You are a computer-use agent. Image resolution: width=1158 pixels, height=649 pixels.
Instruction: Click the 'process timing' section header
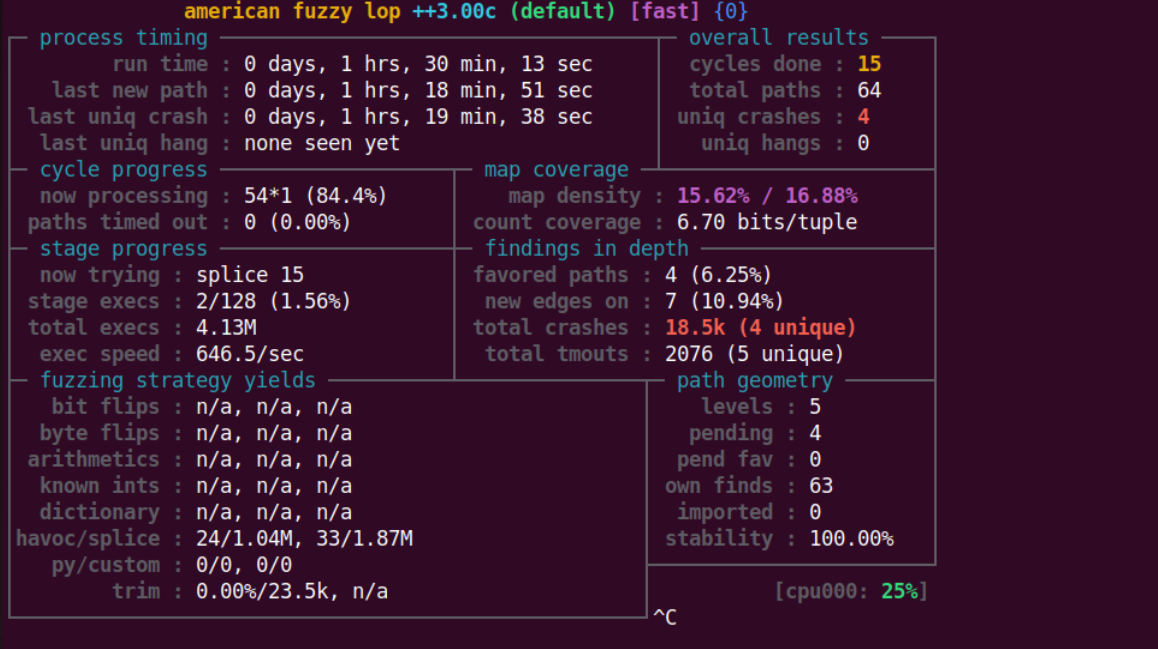click(x=123, y=38)
